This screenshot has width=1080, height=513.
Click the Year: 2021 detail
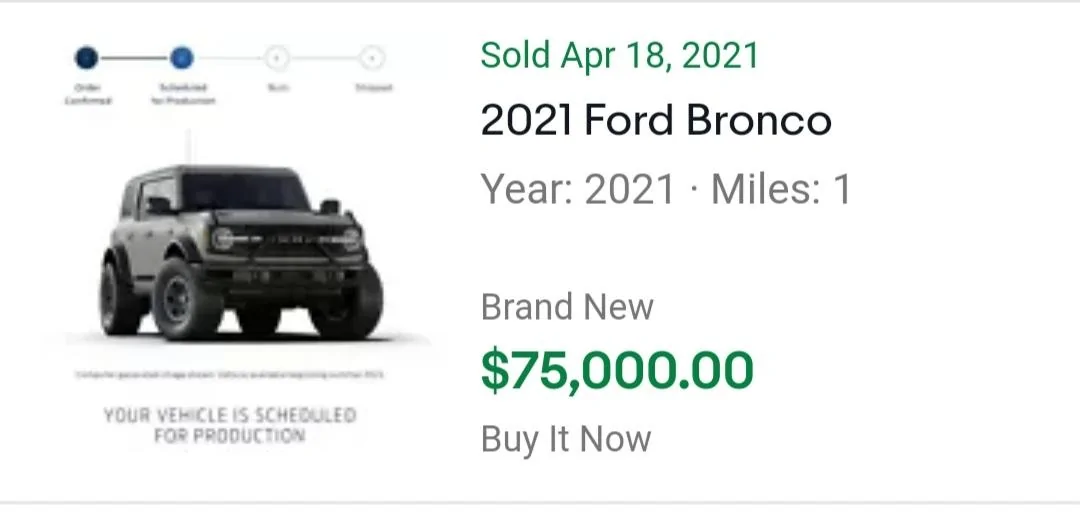tap(577, 189)
